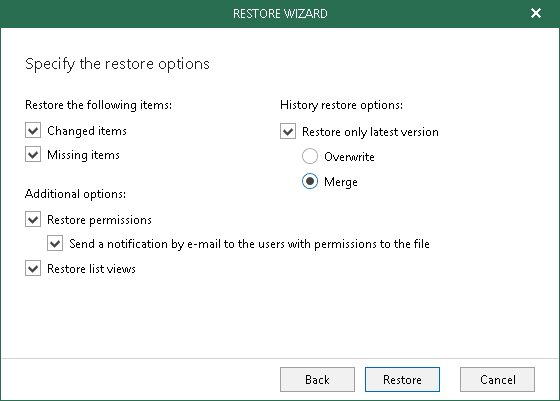Click the 'Additional options:' section label
This screenshot has width=560, height=401.
75,194
